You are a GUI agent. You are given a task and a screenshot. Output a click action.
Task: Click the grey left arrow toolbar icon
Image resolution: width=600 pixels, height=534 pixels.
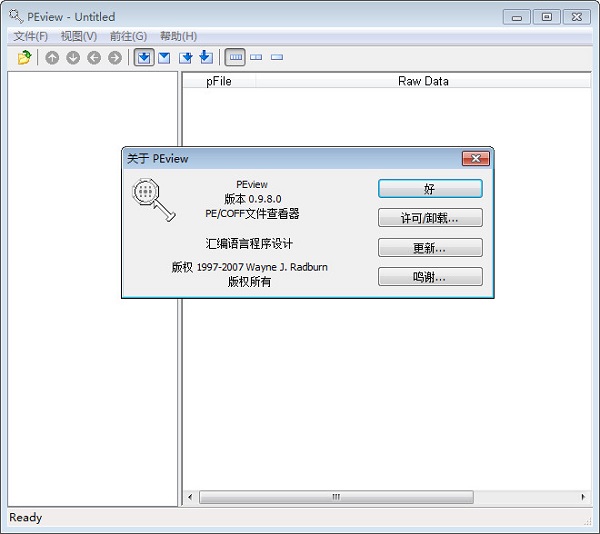(x=94, y=58)
